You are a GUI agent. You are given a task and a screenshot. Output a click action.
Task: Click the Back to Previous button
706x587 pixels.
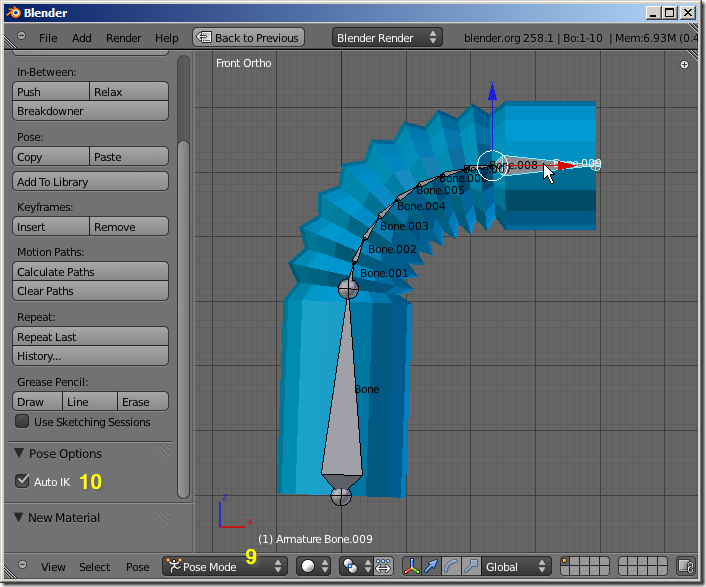pos(247,37)
